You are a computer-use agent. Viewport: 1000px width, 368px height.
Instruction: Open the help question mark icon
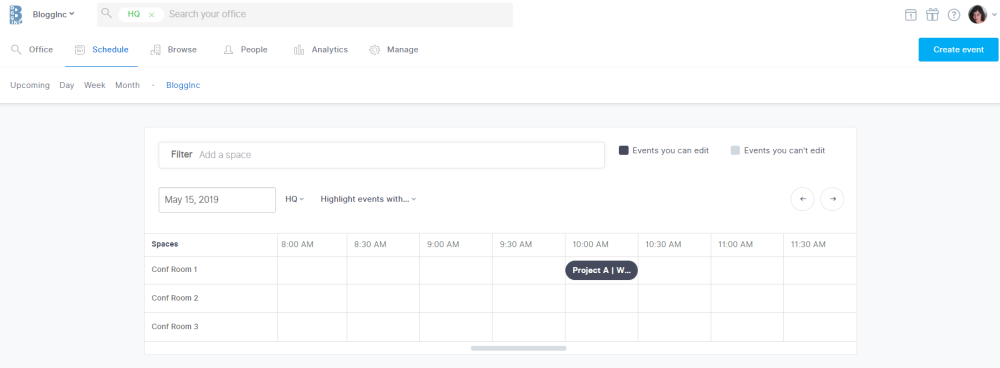pos(953,15)
